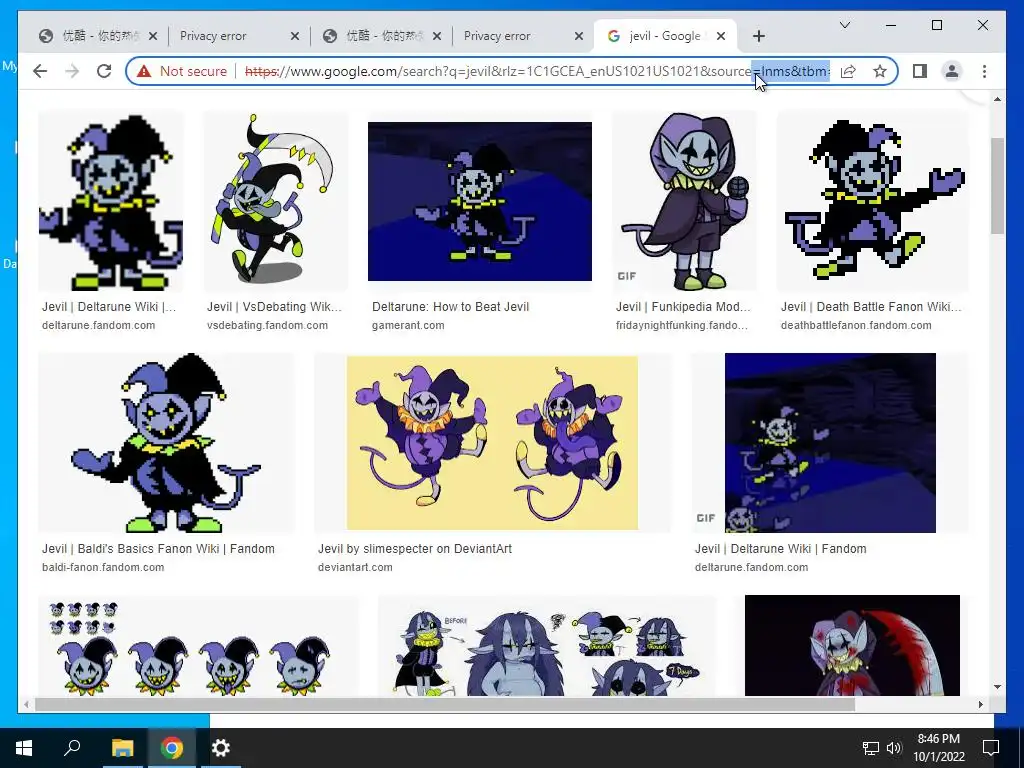Open the Not secure warning info

(182, 71)
